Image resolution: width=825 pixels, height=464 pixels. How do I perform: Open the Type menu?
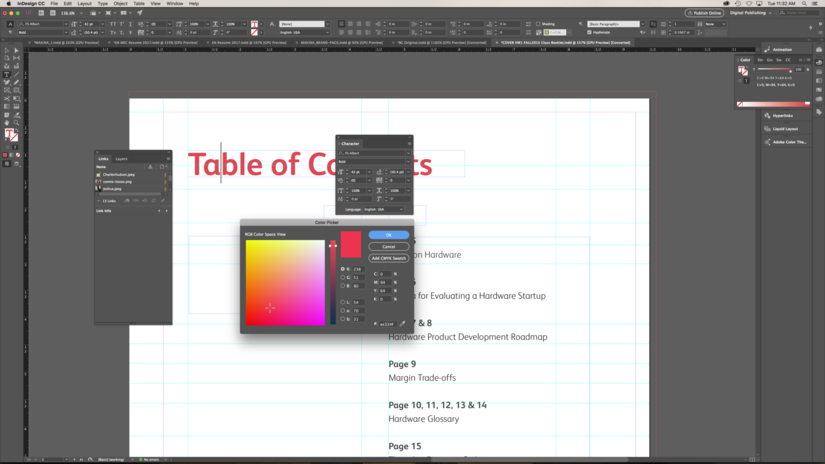coord(103,4)
